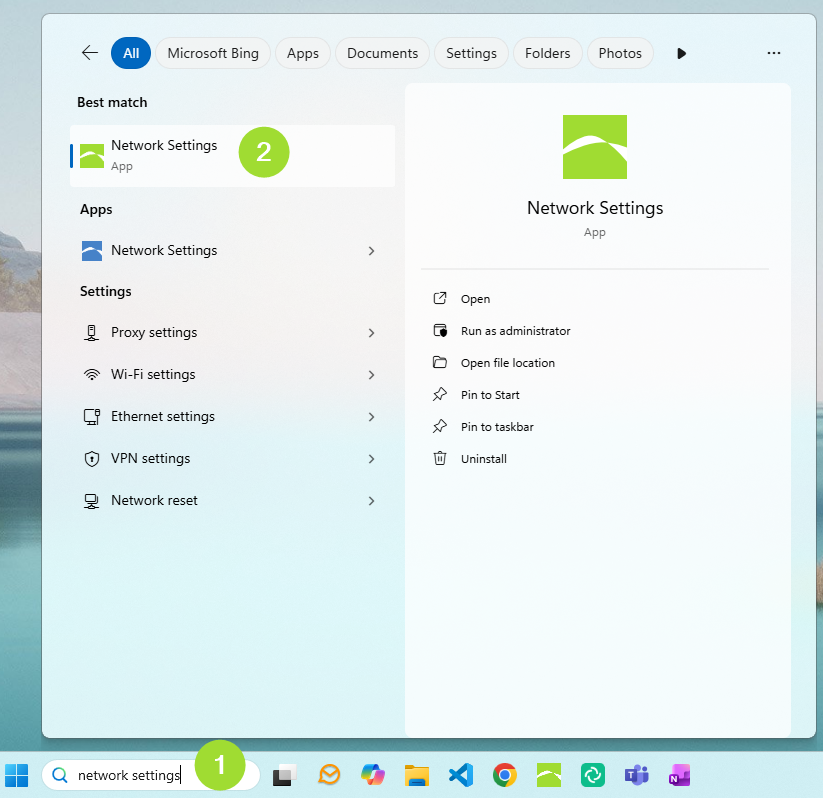Click Run as administrator option
823x798 pixels.
tap(515, 331)
